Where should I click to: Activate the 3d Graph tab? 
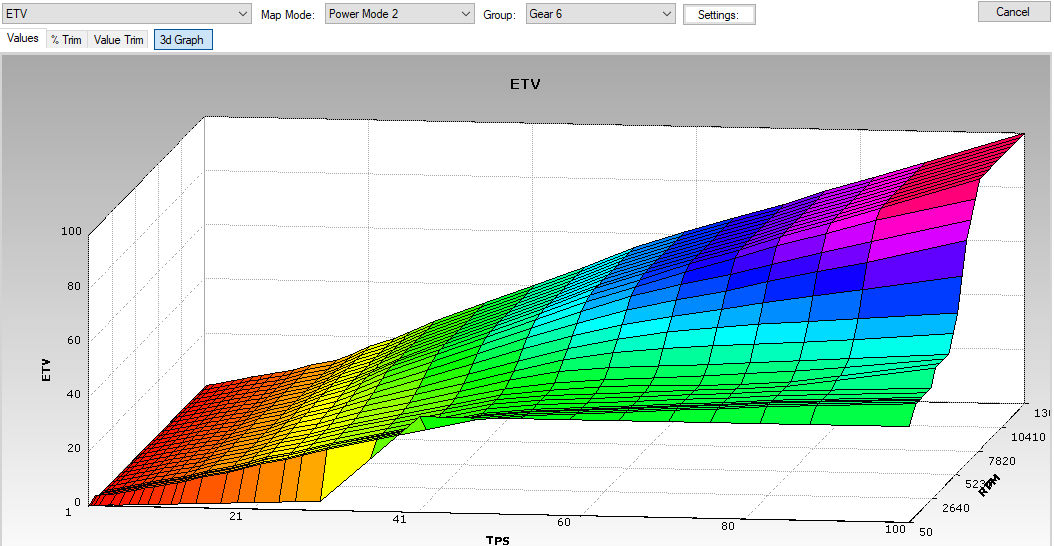pyautogui.click(x=183, y=40)
